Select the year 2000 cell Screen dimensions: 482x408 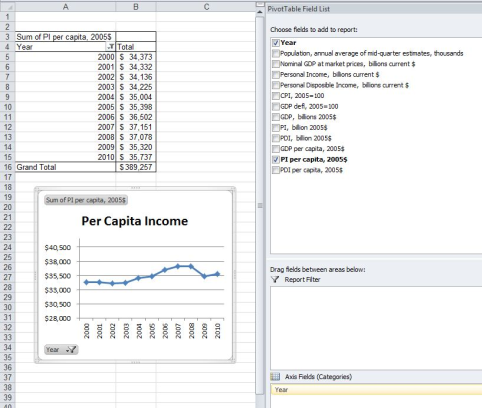coord(66,57)
